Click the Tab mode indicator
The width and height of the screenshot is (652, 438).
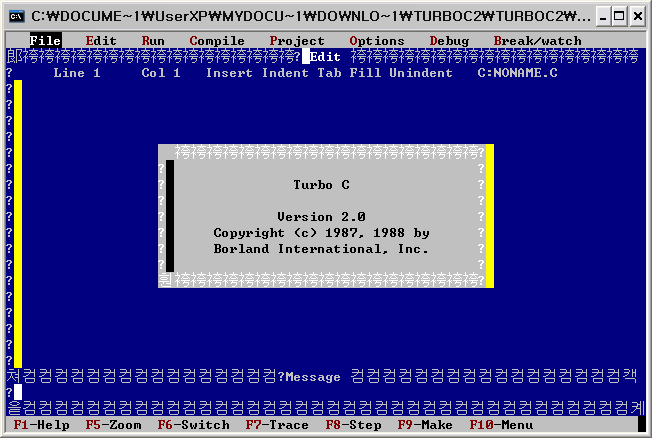point(329,73)
